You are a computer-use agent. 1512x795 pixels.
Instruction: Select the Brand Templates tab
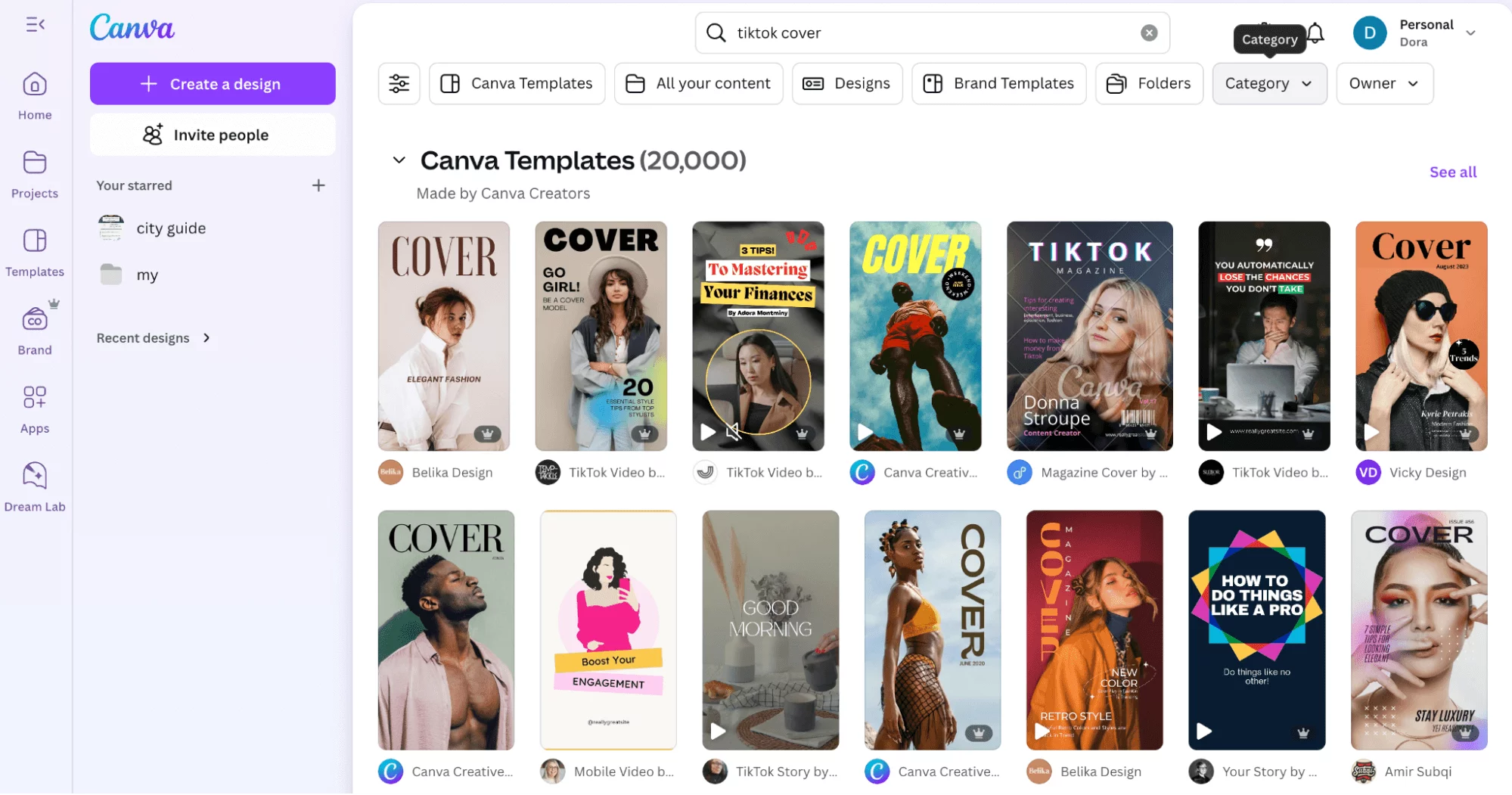998,83
